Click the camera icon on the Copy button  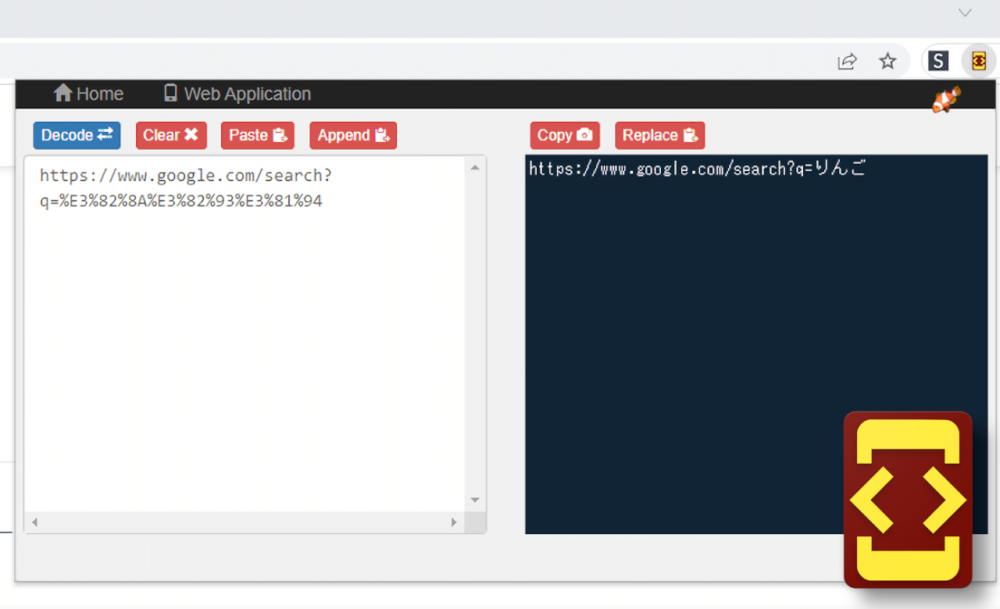pyautogui.click(x=586, y=135)
